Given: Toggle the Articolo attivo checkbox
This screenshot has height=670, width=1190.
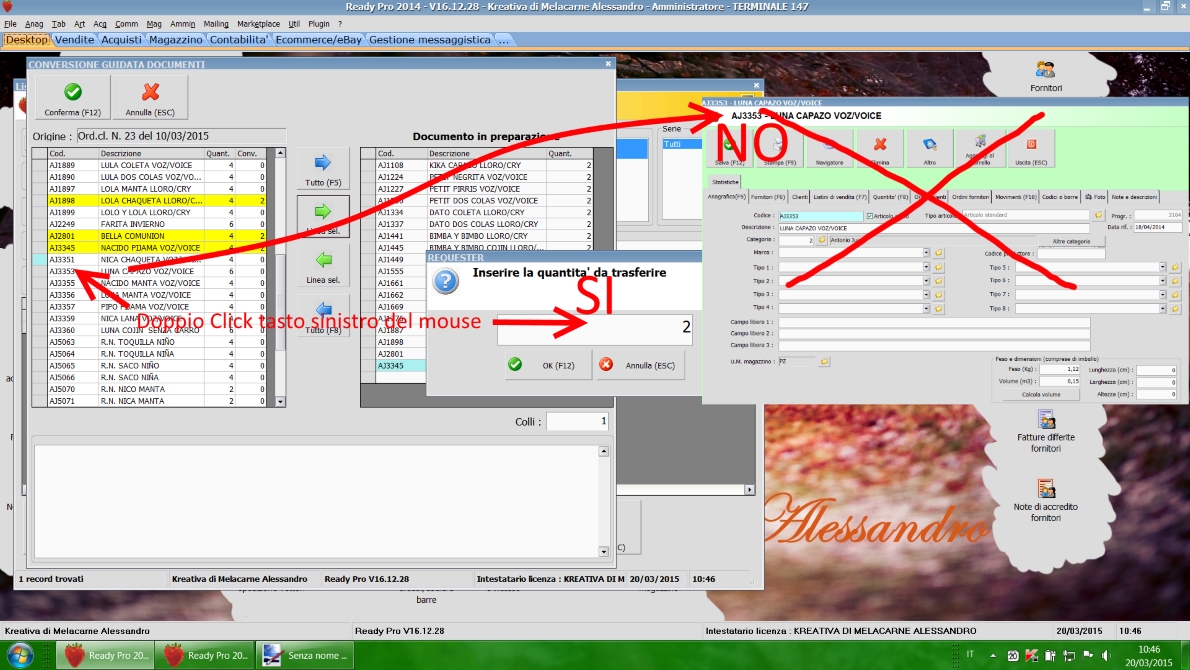Looking at the screenshot, I should tap(870, 216).
